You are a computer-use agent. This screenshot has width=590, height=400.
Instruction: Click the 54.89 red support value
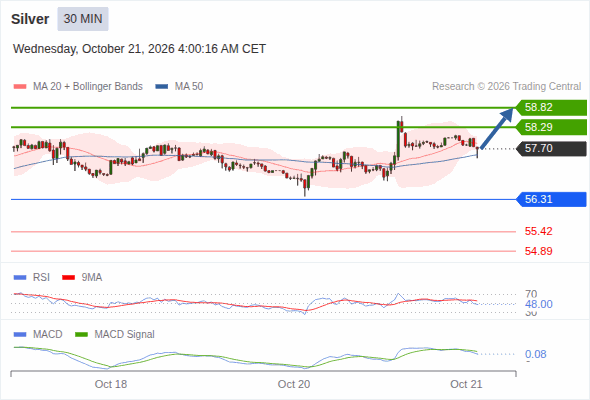coord(538,251)
